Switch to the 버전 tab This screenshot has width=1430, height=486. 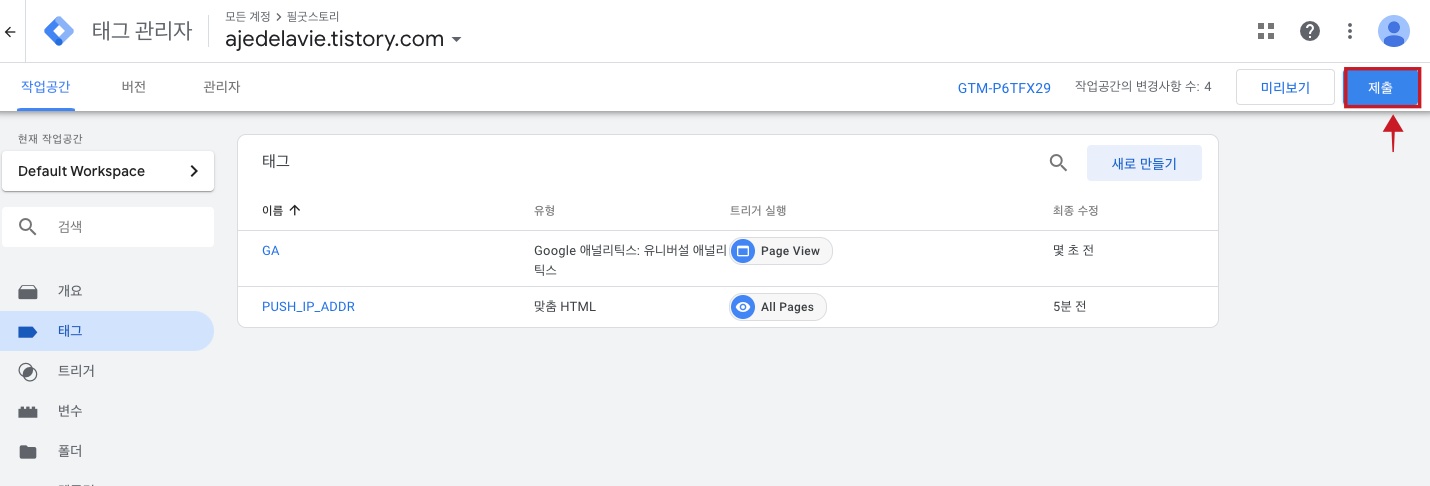tap(134, 87)
